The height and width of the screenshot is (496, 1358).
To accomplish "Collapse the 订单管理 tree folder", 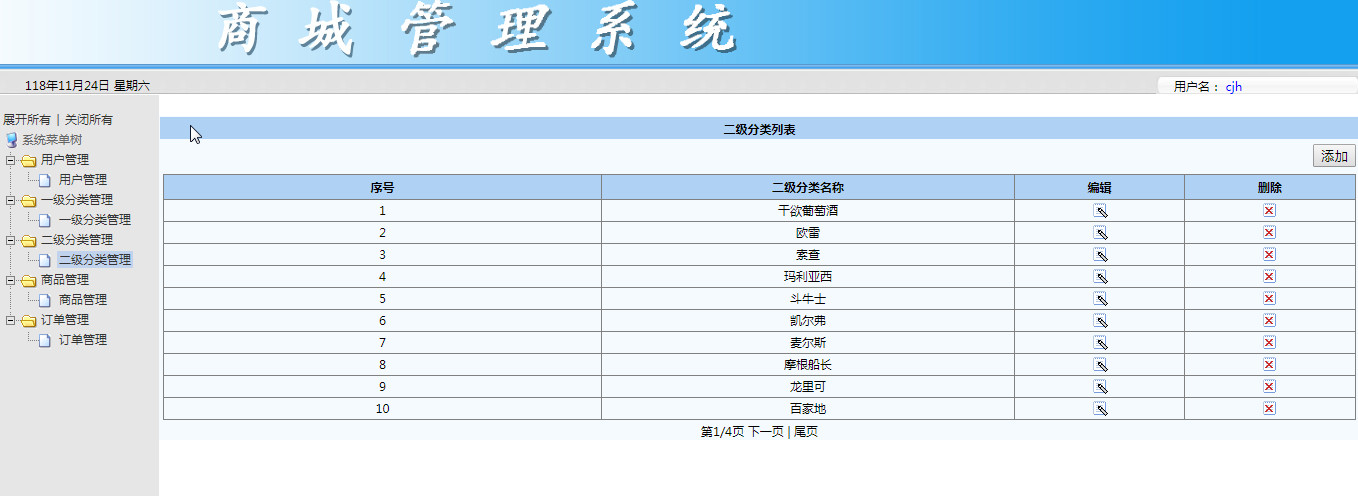I will point(10,320).
